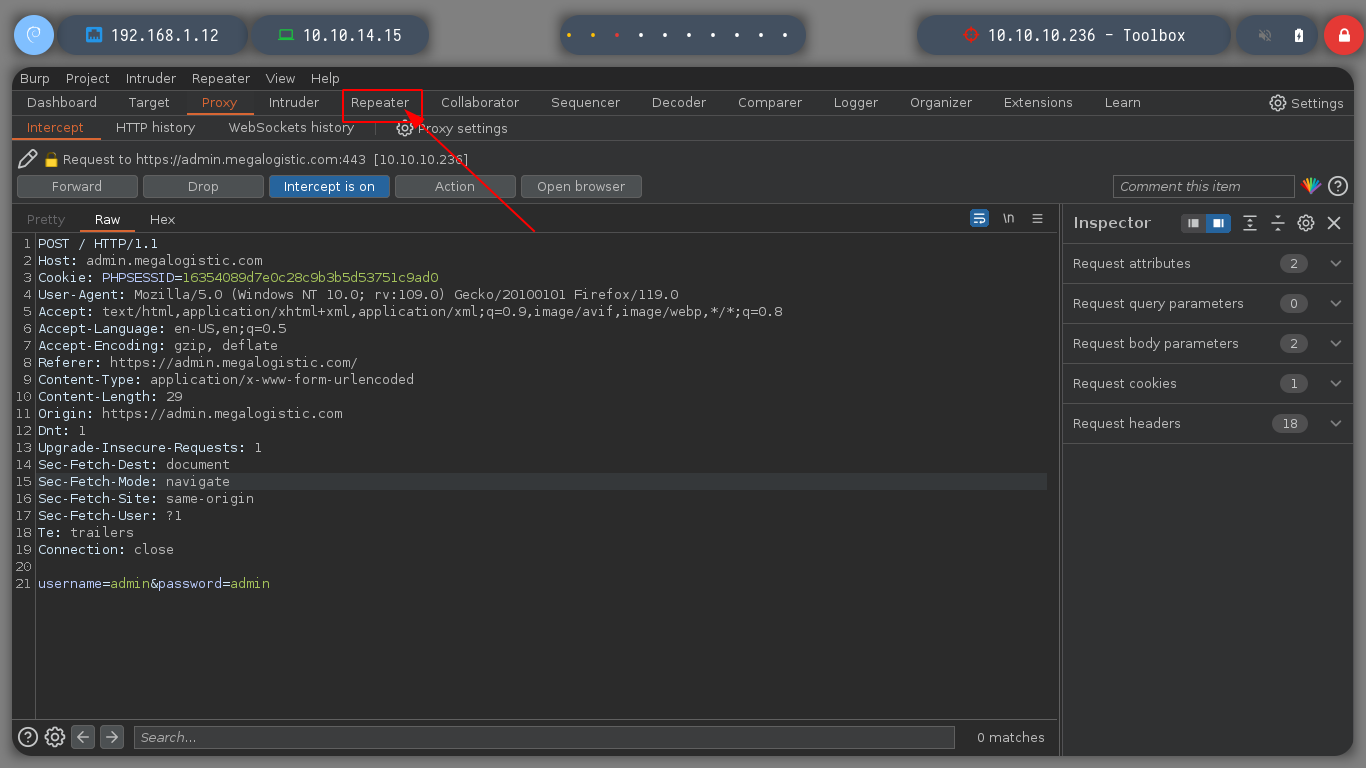Click the Open browser button

581,187
